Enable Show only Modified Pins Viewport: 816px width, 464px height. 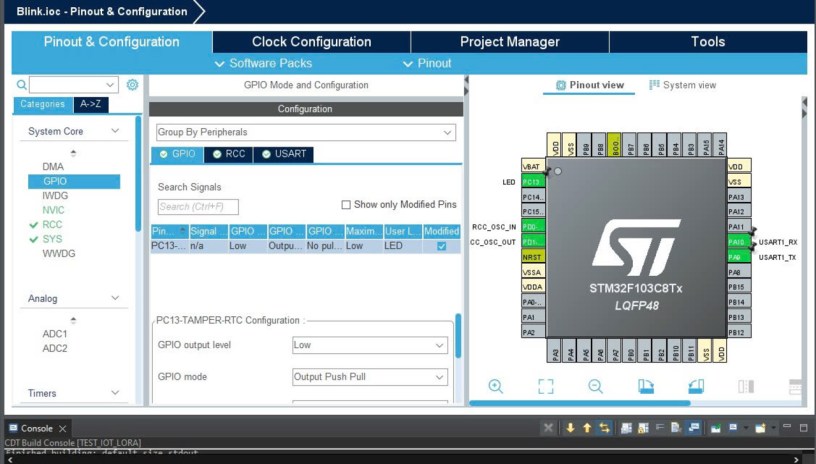click(x=346, y=205)
